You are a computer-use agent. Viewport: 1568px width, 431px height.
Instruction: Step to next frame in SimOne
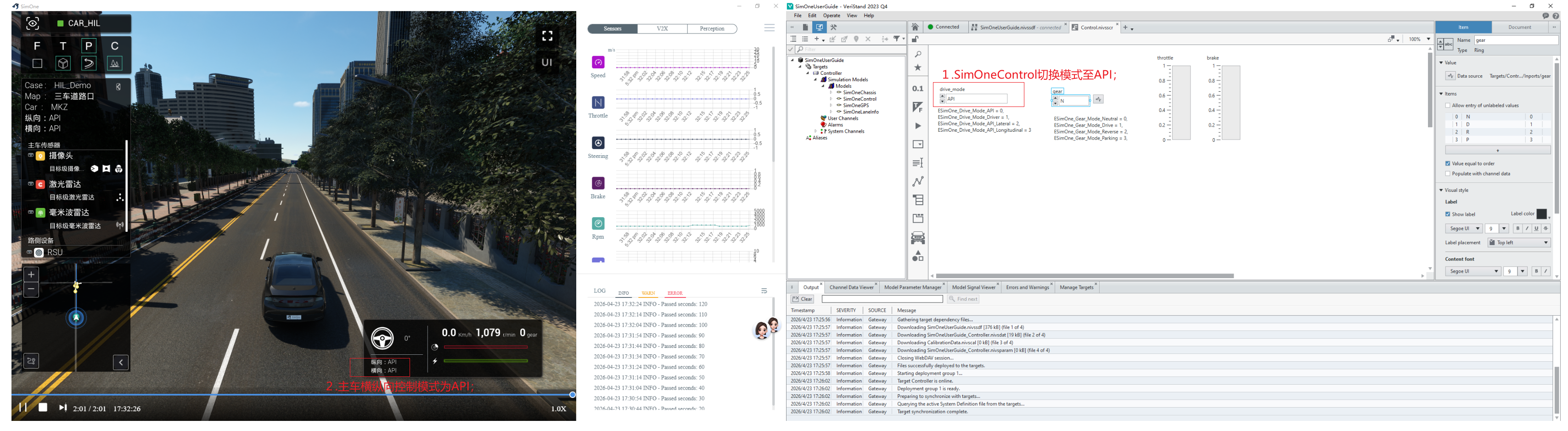(x=63, y=407)
